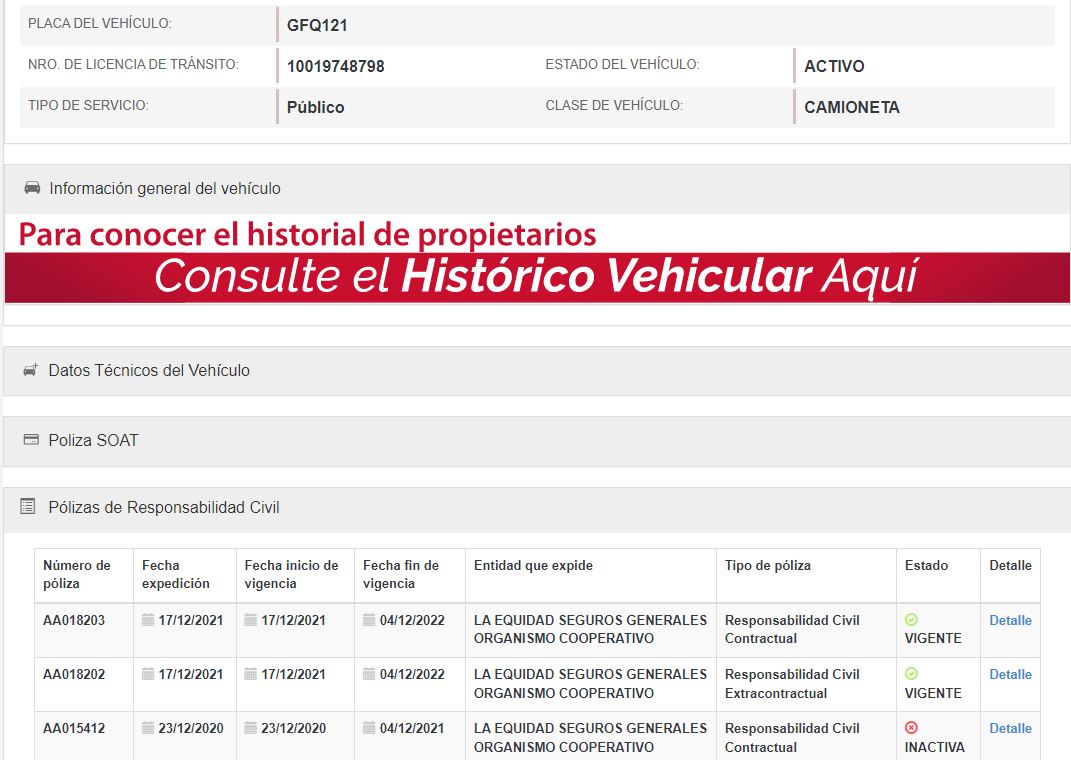This screenshot has width=1071, height=760.
Task: Click calendar icon next to expedición date for AA018203
Action: (148, 620)
